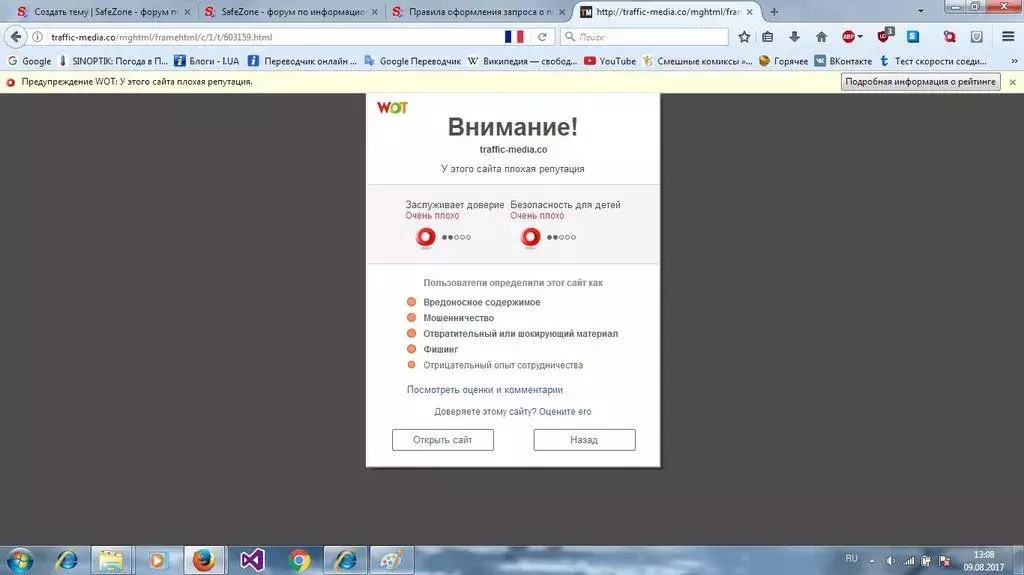Click the 'Безопасность для детей' red rating circle
The height and width of the screenshot is (575, 1024).
tap(531, 237)
